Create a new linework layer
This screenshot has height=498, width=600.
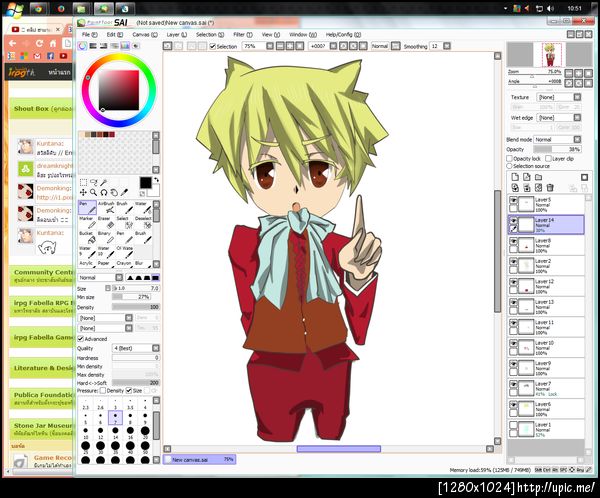pos(527,177)
